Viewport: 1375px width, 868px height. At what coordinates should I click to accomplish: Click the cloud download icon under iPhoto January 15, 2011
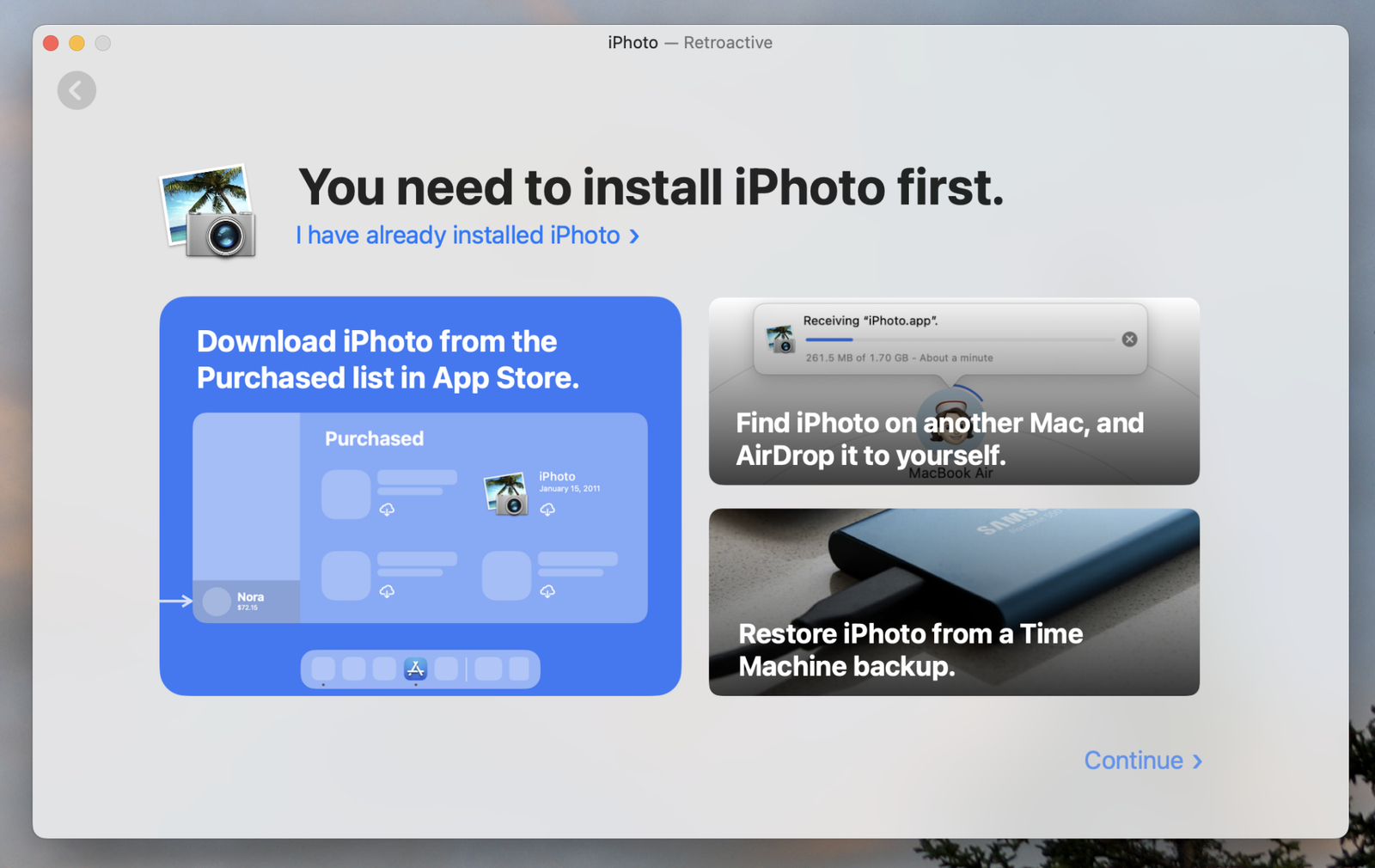(x=547, y=510)
